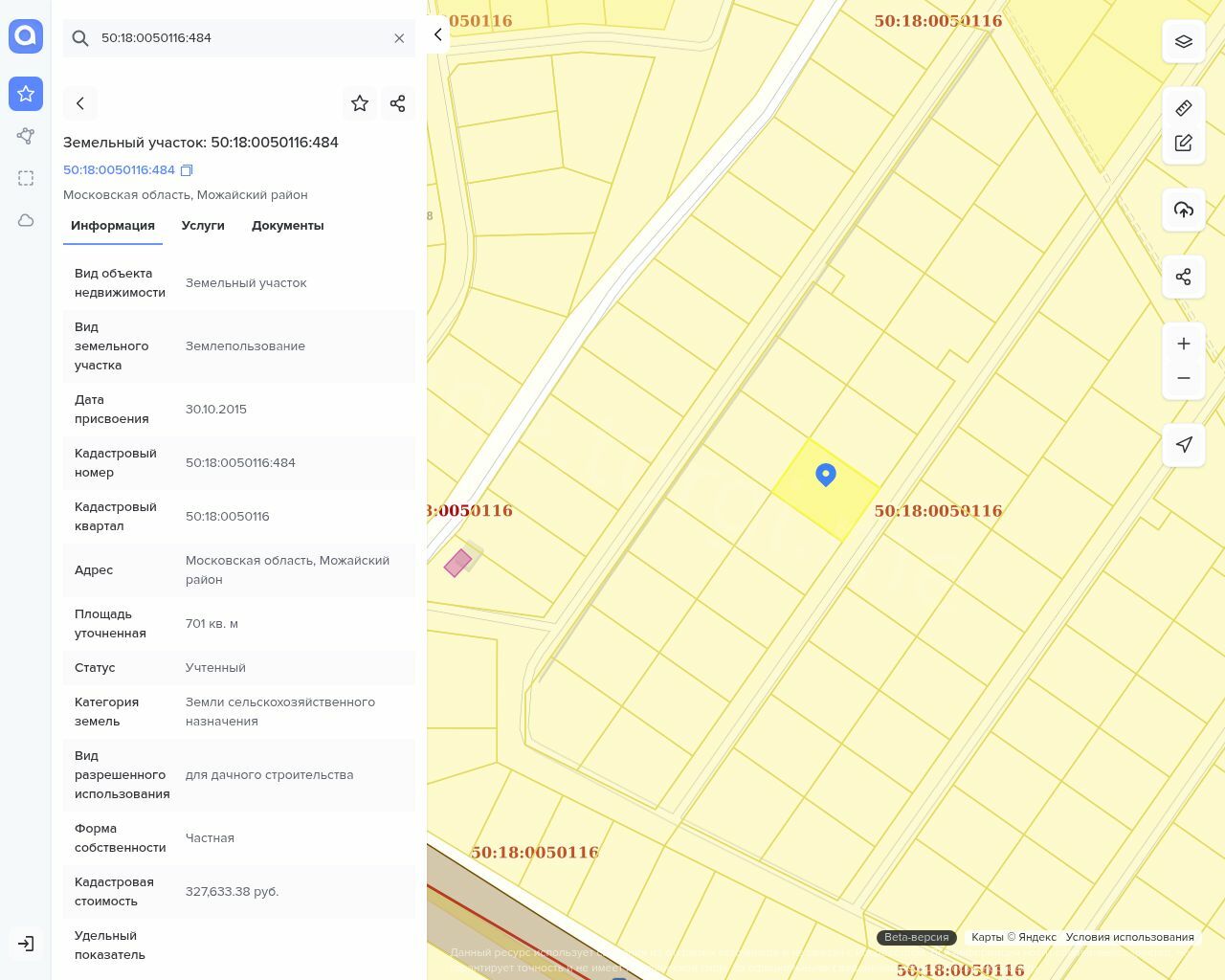Open the cloud icon in left sidebar
1225x980 pixels.
(x=26, y=220)
